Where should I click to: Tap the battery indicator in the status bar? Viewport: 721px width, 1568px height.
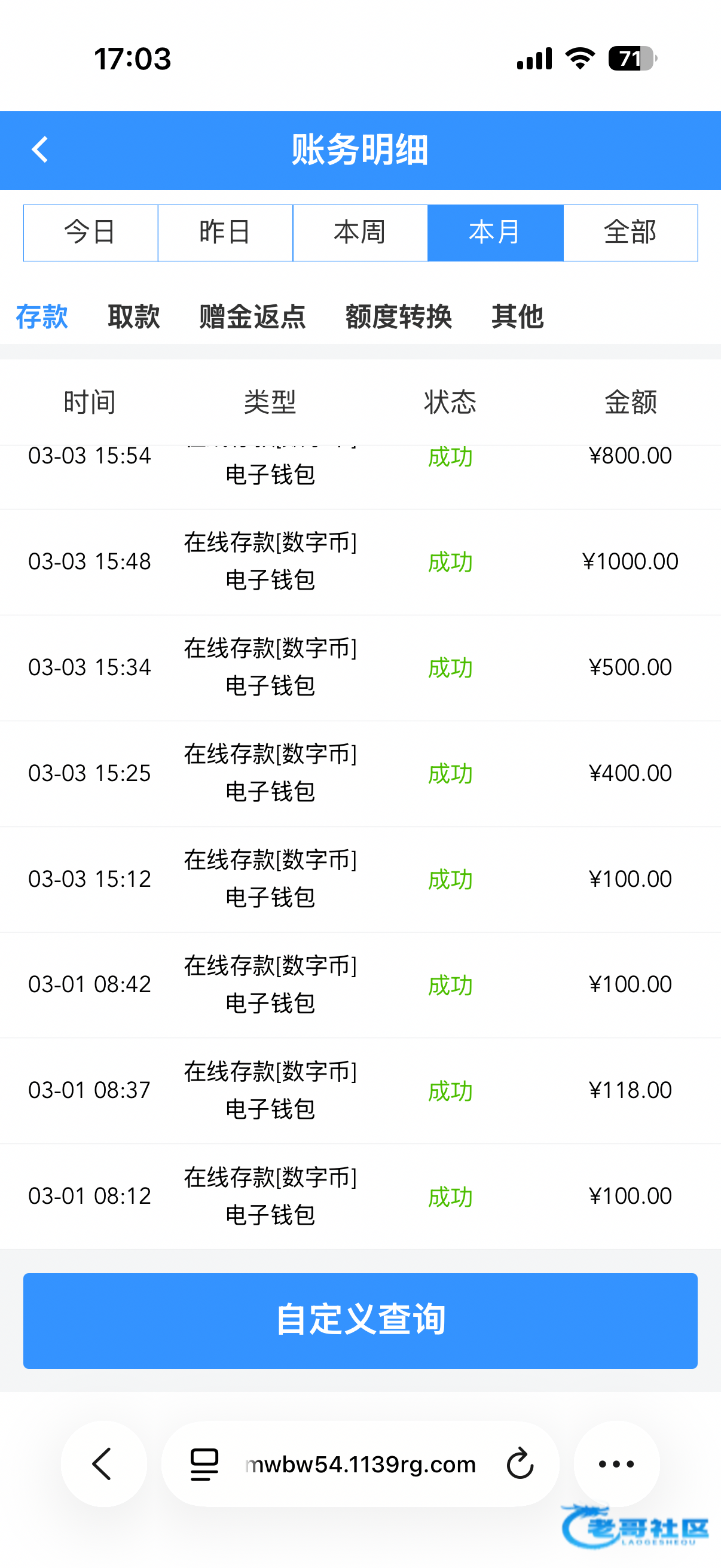tap(632, 59)
